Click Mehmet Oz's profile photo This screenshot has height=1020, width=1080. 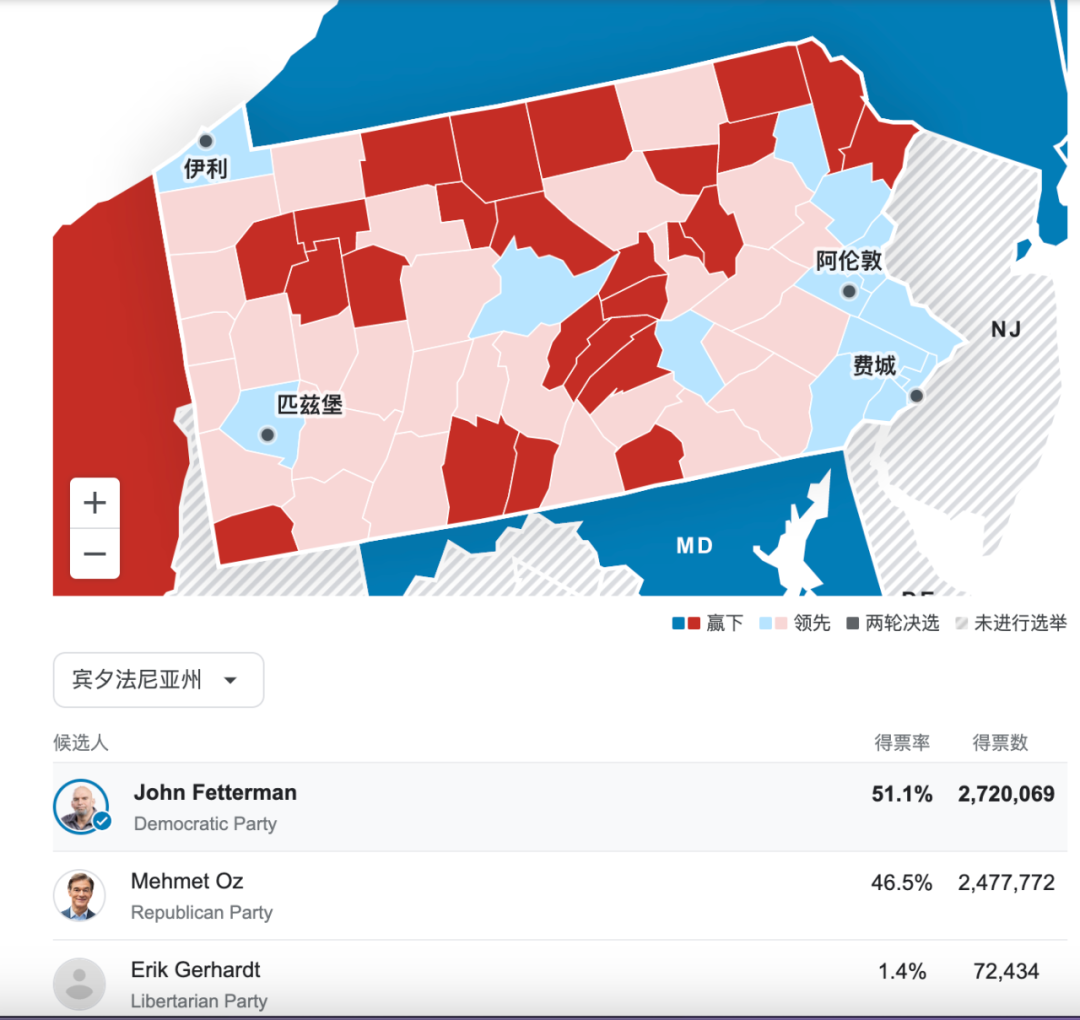80,895
